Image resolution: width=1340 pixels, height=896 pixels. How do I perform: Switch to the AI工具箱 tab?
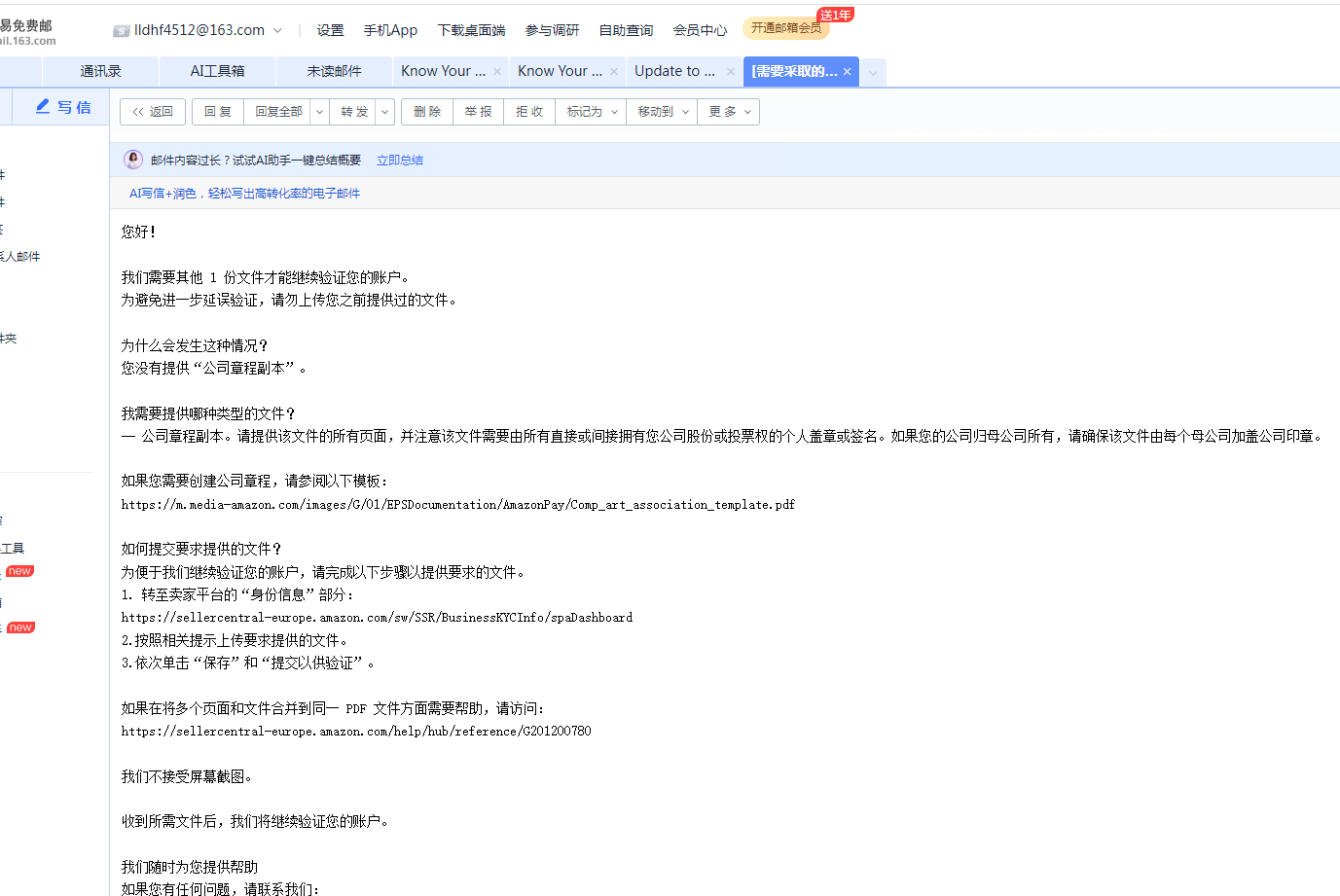[x=217, y=71]
